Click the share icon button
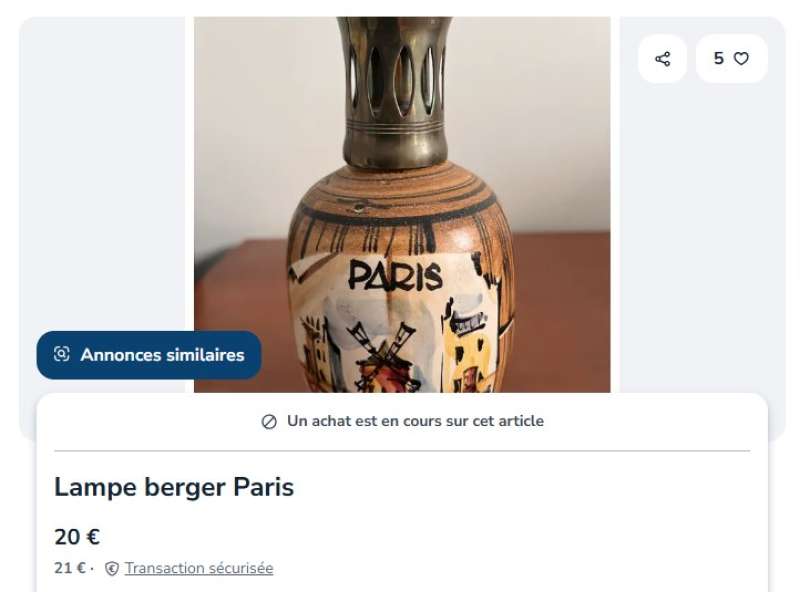The height and width of the screenshot is (592, 800). [662, 59]
